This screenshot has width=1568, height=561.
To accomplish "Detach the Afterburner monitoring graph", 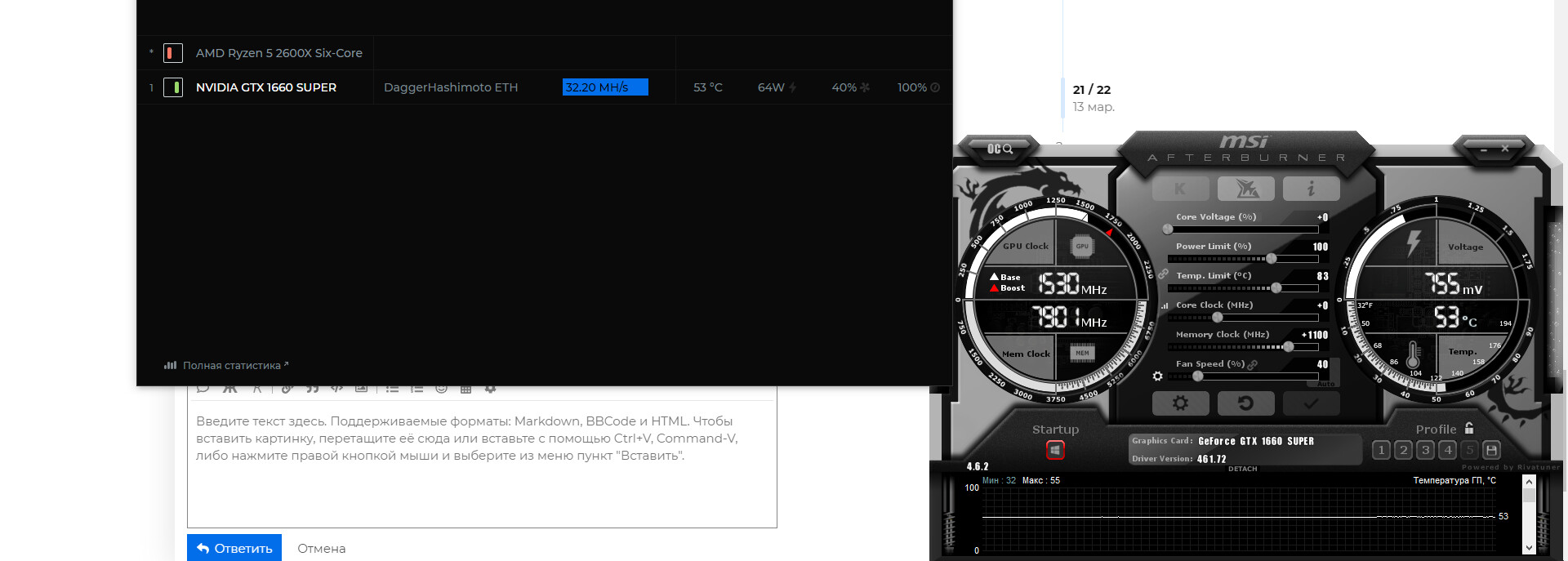I will [x=1242, y=469].
